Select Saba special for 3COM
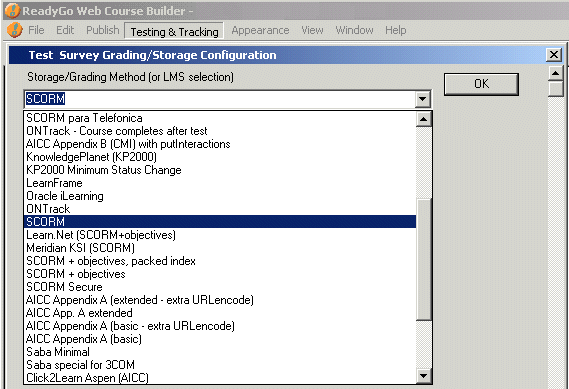 pos(220,365)
